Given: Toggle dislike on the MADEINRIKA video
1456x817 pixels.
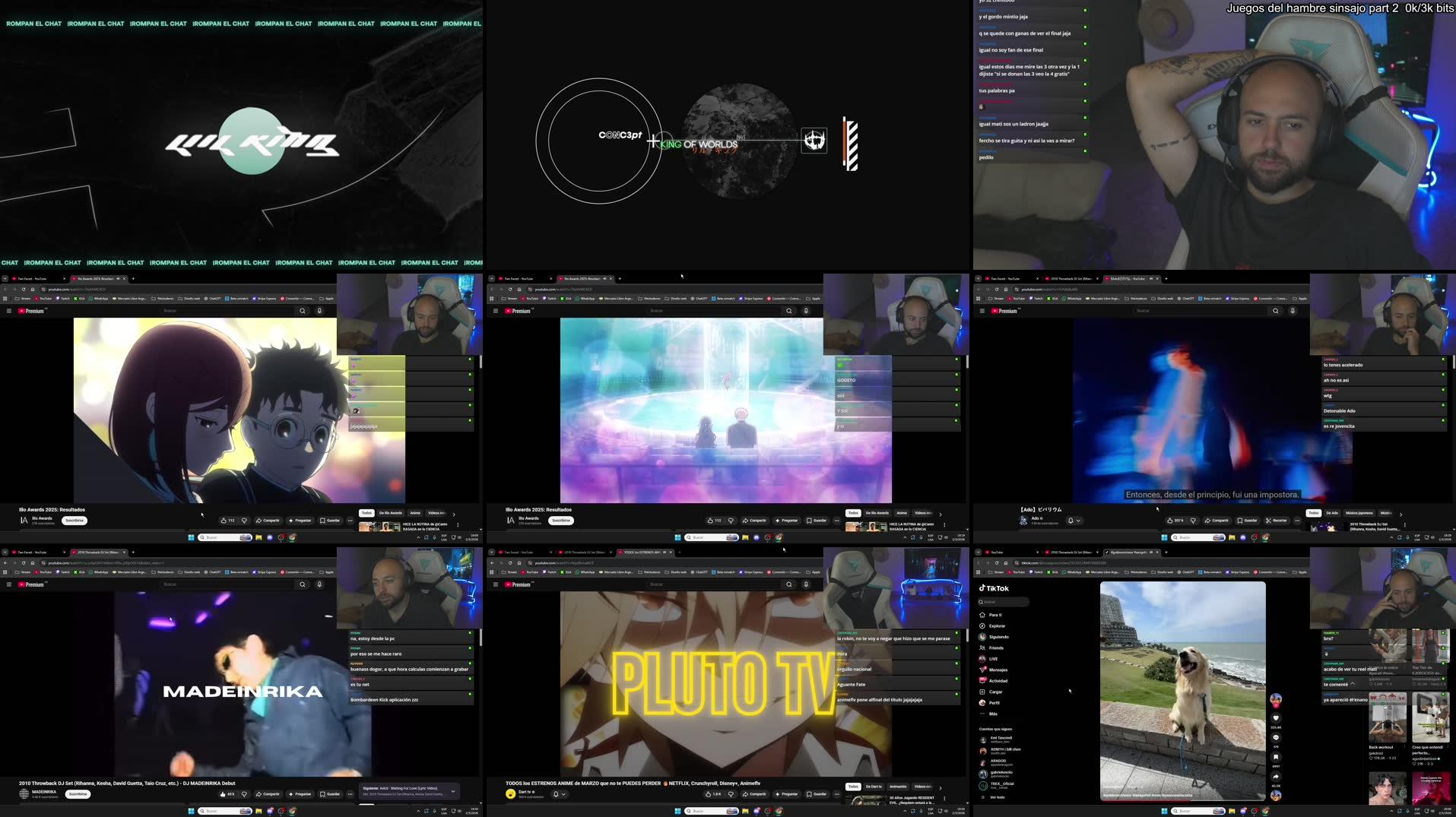Looking at the screenshot, I should point(244,793).
